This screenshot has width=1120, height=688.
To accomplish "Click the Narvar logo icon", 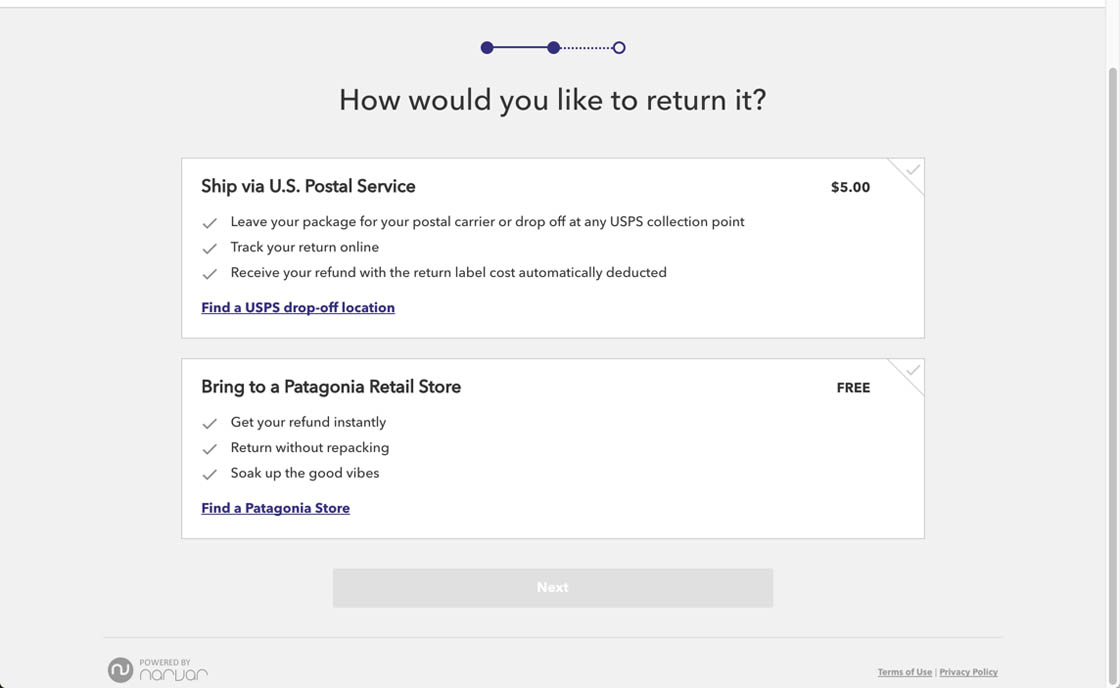I will [x=121, y=670].
